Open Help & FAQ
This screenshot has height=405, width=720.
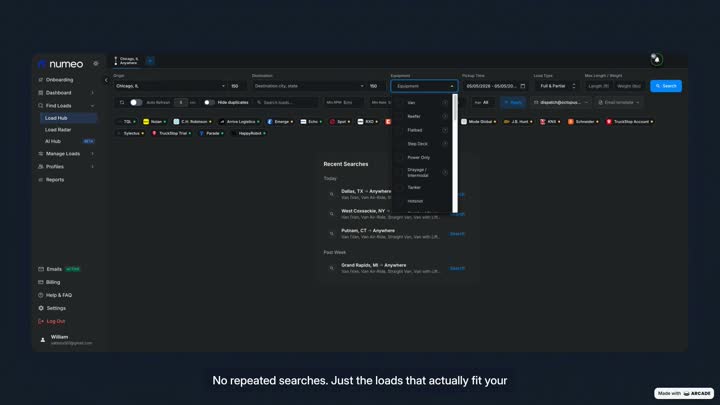pos(59,295)
